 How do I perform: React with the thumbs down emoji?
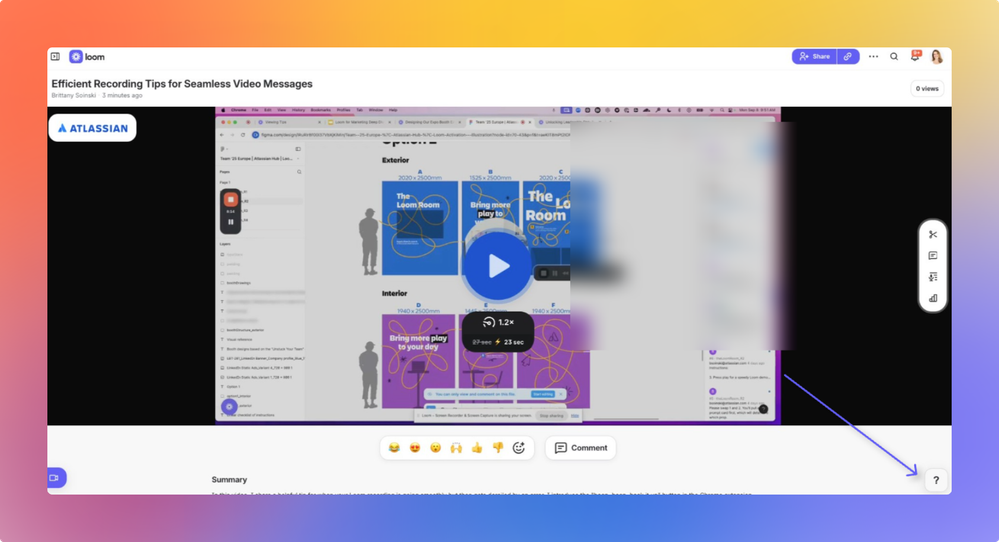498,448
